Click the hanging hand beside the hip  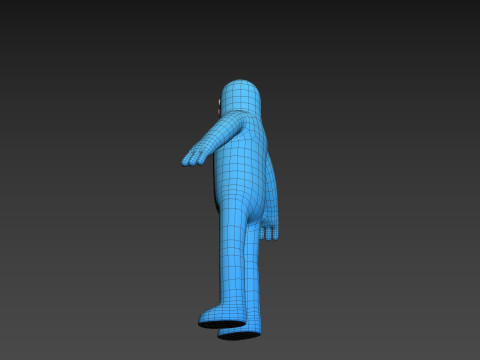coord(269,229)
